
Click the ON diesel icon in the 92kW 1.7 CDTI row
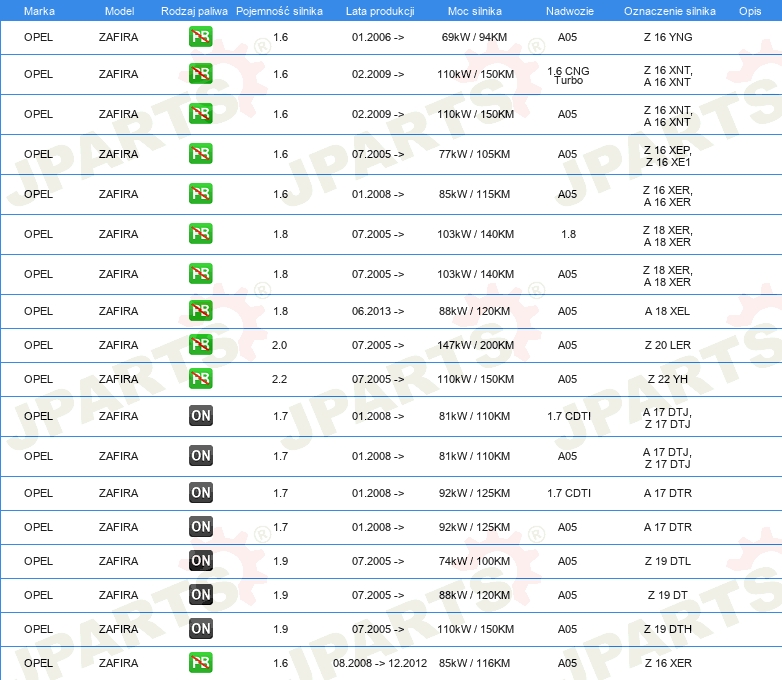200,492
